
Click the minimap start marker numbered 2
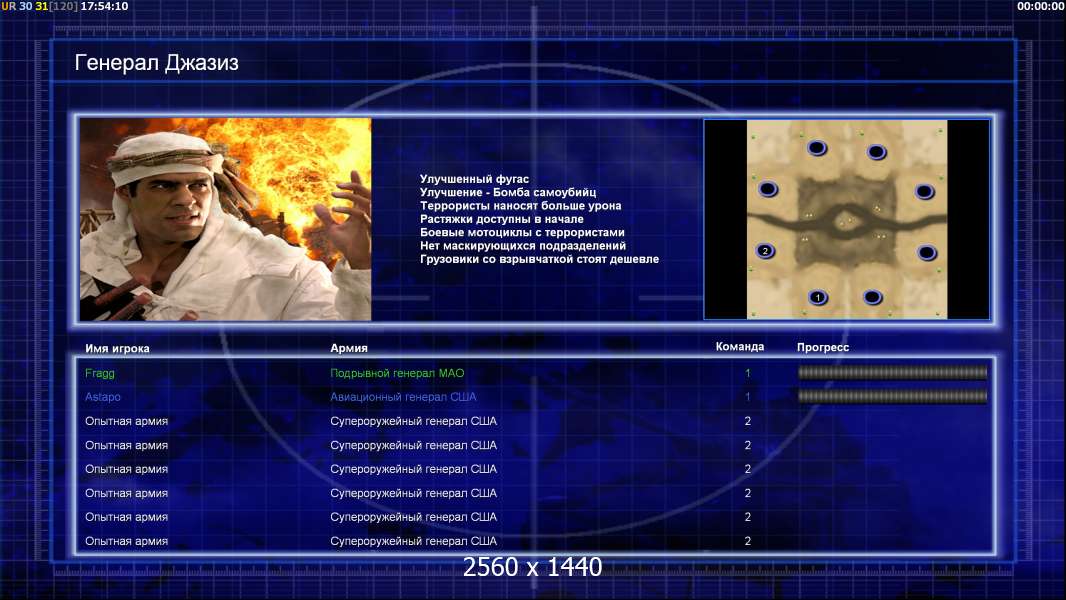pos(766,251)
